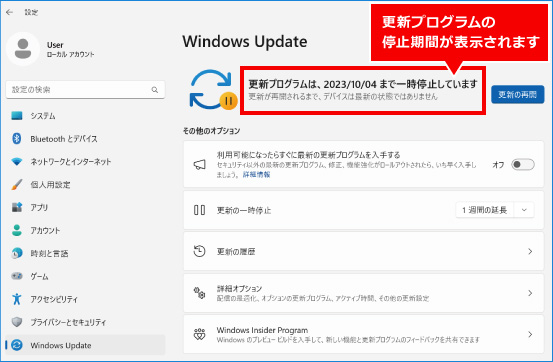Toggle the latest updates switch on
The height and width of the screenshot is (362, 553).
(523, 164)
